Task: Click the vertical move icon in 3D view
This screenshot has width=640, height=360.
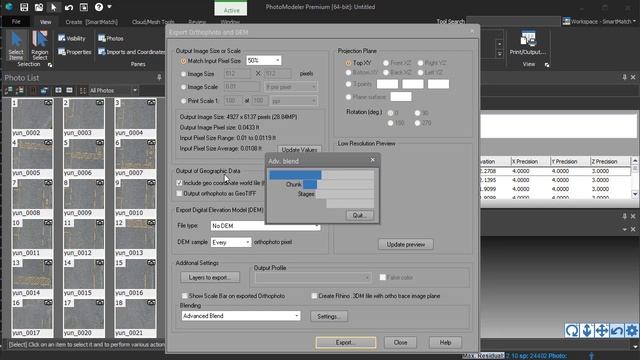Action: click(x=587, y=330)
